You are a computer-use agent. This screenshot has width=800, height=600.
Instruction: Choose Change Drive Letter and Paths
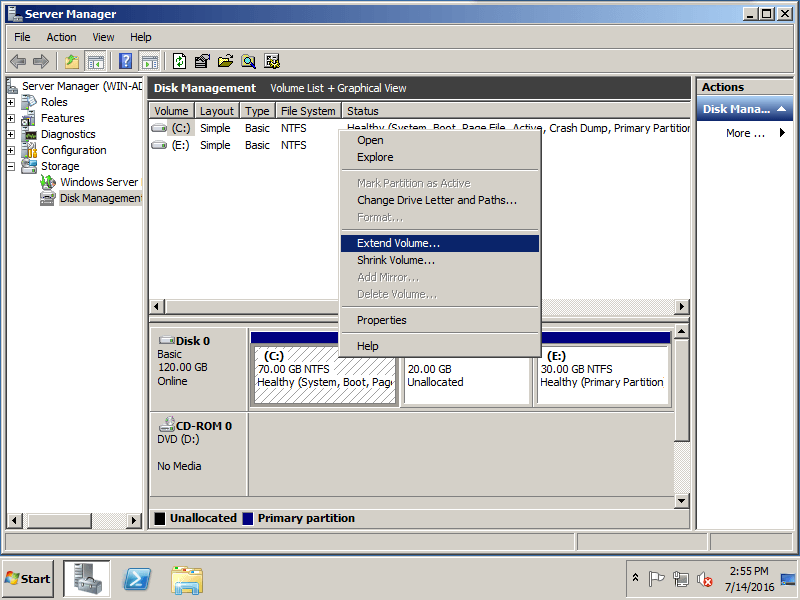[x=440, y=200]
